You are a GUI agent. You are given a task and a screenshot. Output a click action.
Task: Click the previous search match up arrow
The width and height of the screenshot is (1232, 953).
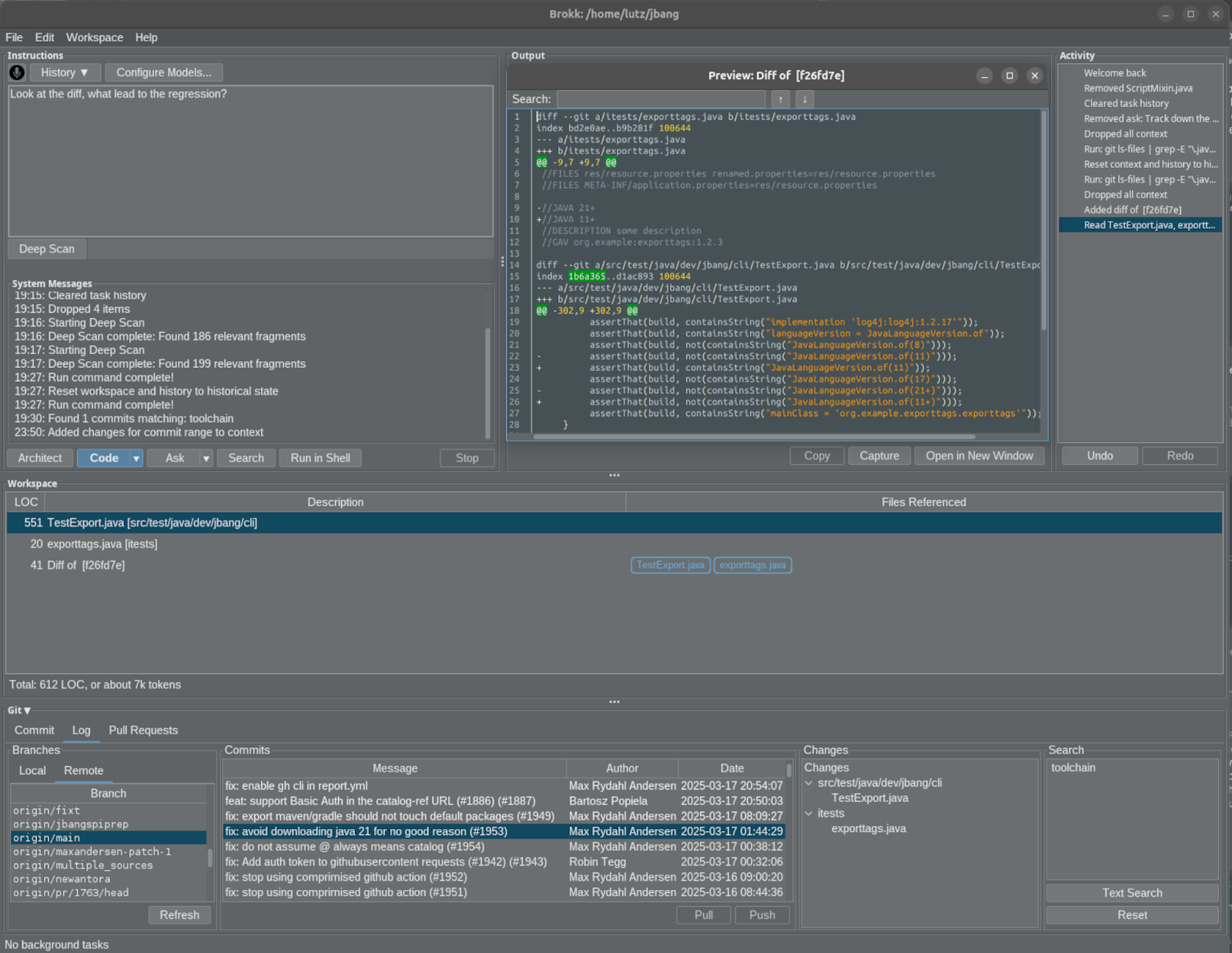click(x=780, y=99)
